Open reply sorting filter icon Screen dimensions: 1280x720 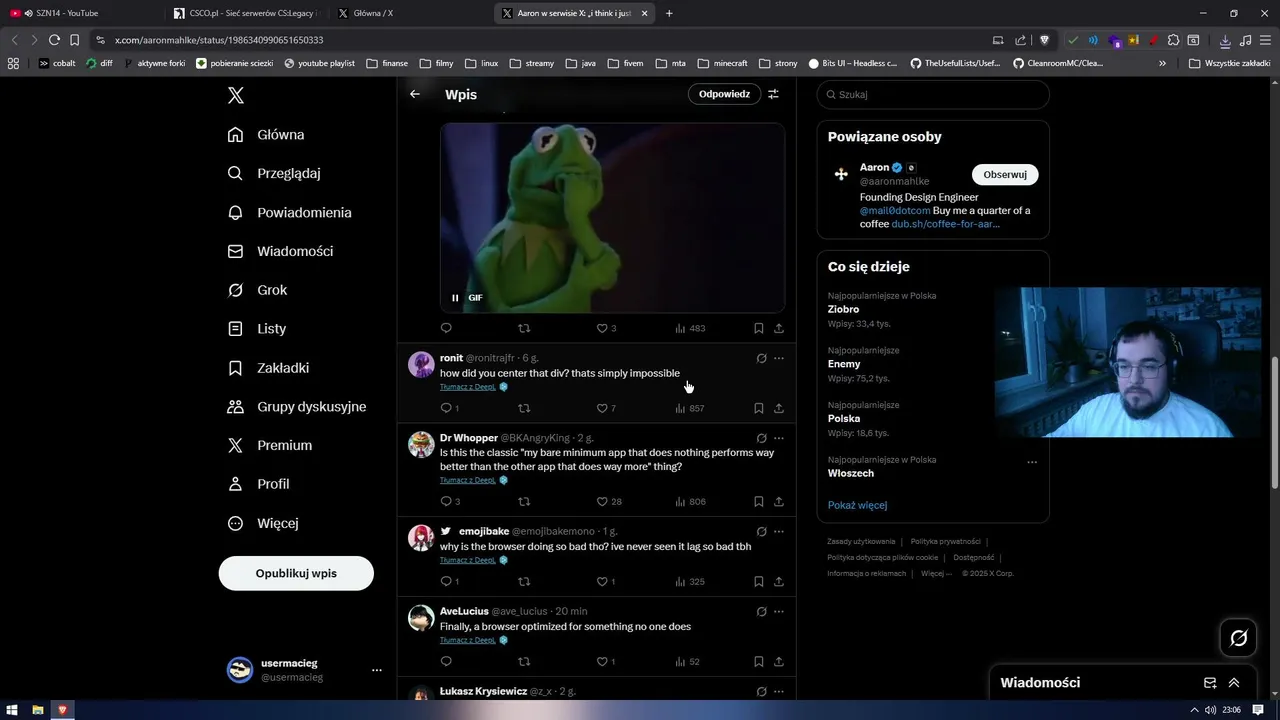773,94
